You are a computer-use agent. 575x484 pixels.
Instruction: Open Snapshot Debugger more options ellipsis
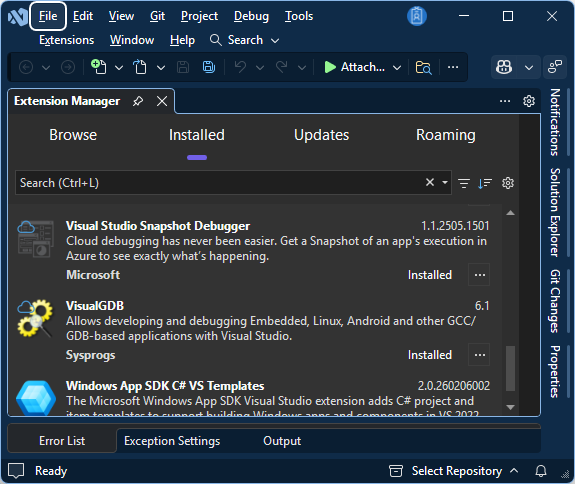480,275
